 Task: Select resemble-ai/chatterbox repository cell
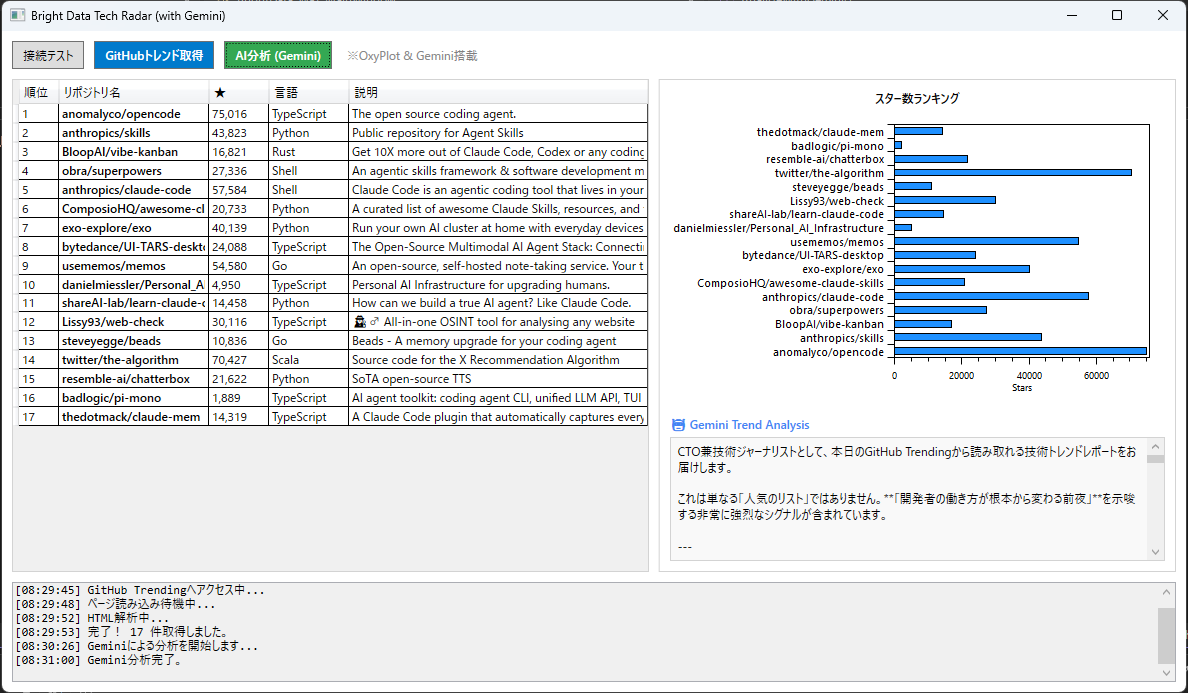[x=133, y=379]
